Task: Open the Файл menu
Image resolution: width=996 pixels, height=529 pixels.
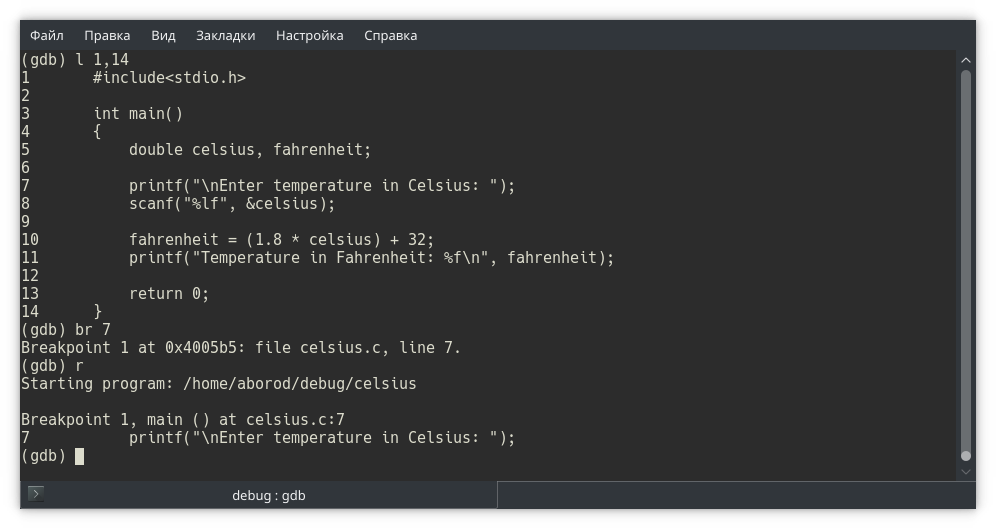Action: point(47,35)
